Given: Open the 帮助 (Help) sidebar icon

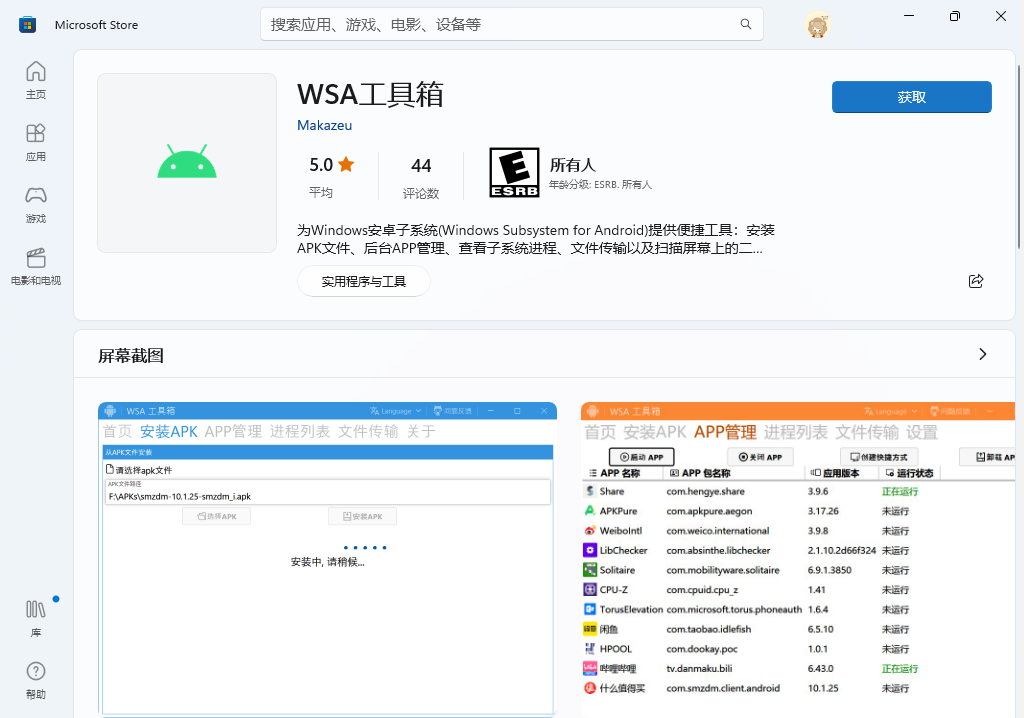Looking at the screenshot, I should pos(35,678).
